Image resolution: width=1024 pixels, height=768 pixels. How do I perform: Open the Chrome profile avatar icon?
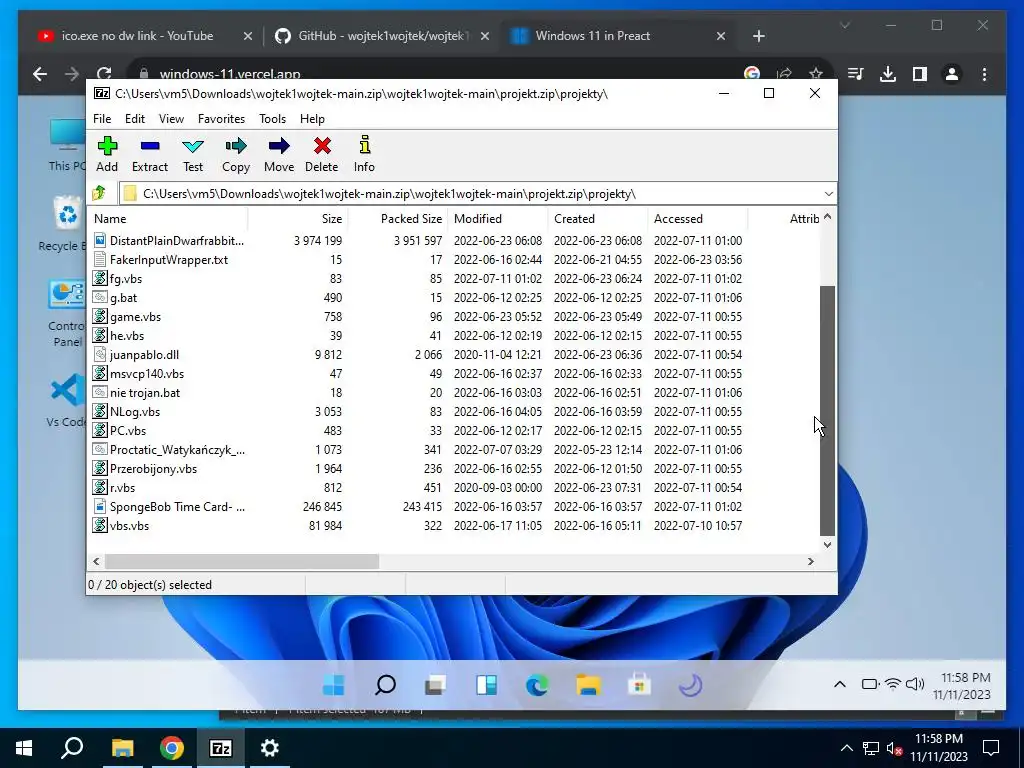(x=952, y=74)
